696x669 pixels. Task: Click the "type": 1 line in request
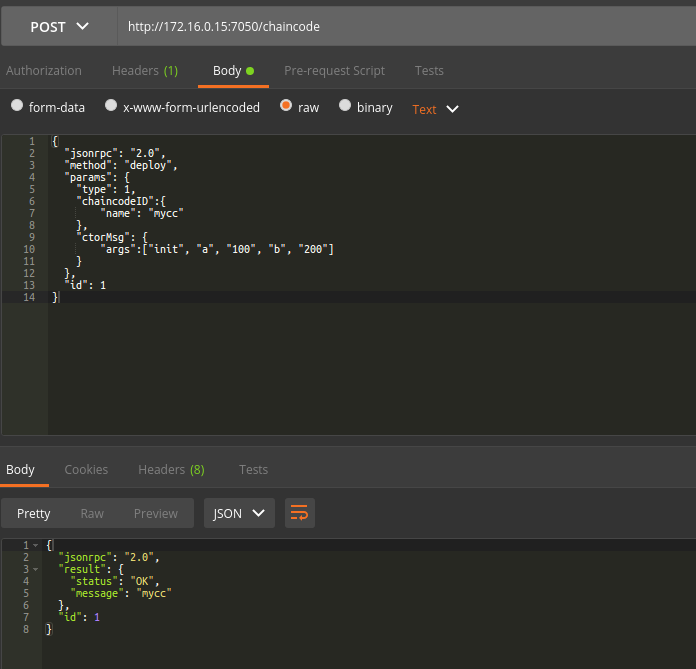[106, 189]
